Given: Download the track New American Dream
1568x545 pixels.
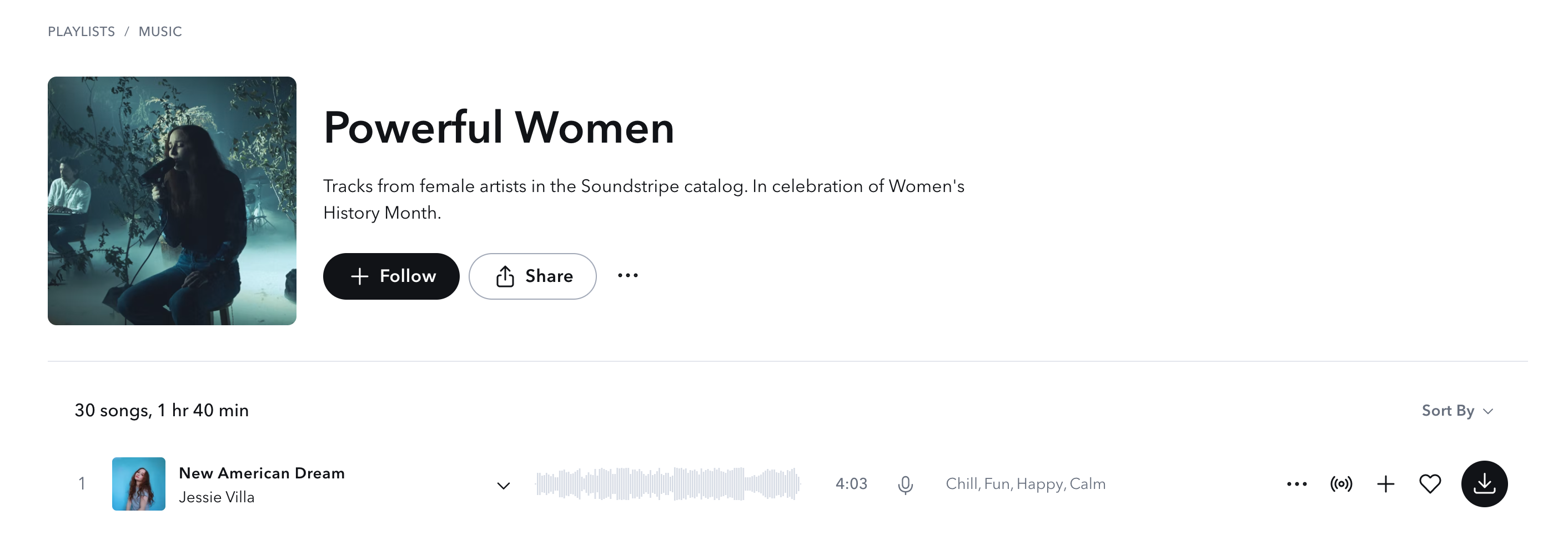Looking at the screenshot, I should coord(1485,483).
